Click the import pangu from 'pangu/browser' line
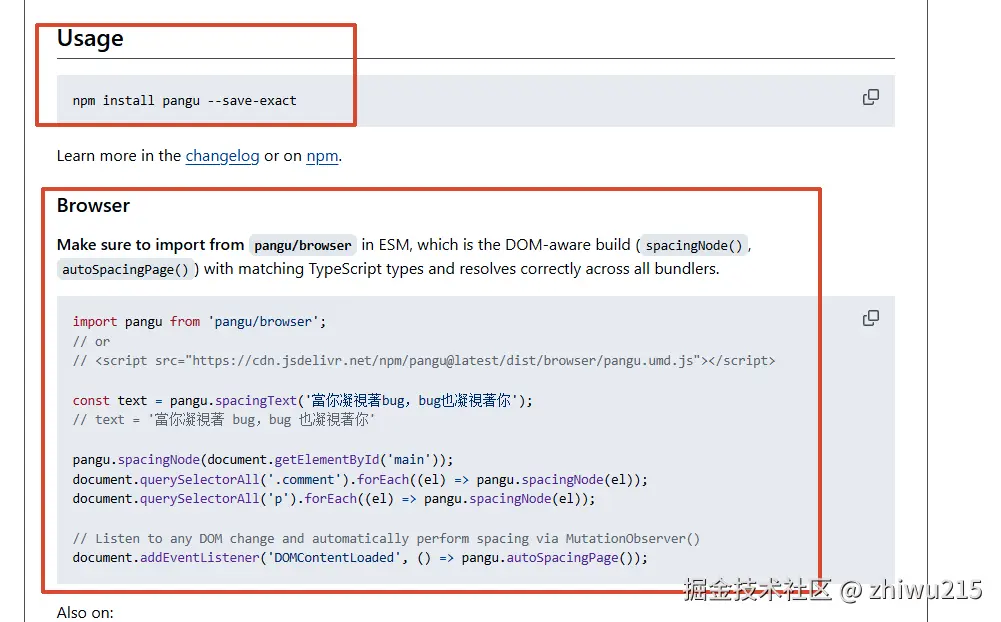This screenshot has height=622, width=1001. pos(199,321)
